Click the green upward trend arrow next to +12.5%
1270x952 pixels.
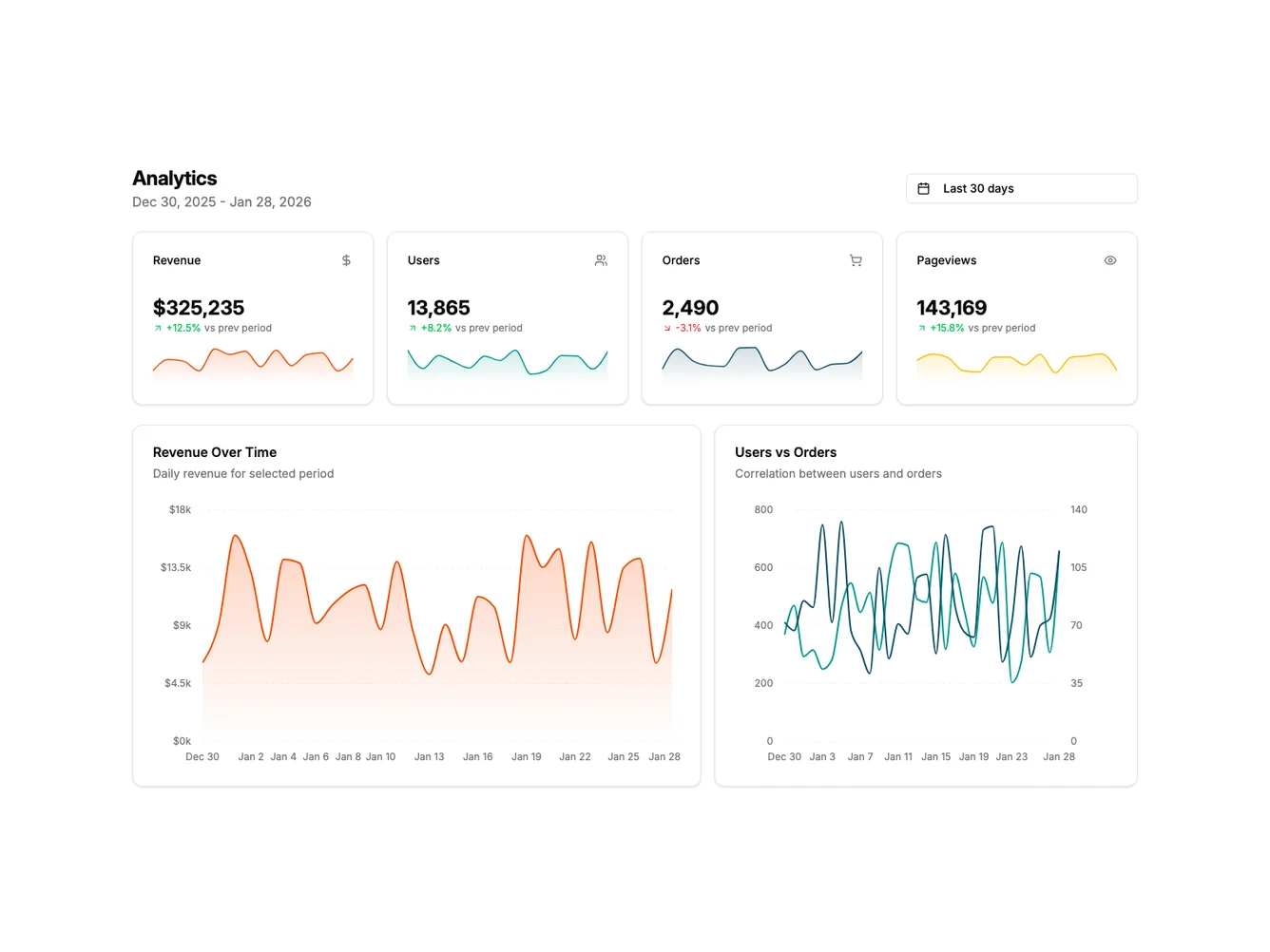[x=158, y=328]
